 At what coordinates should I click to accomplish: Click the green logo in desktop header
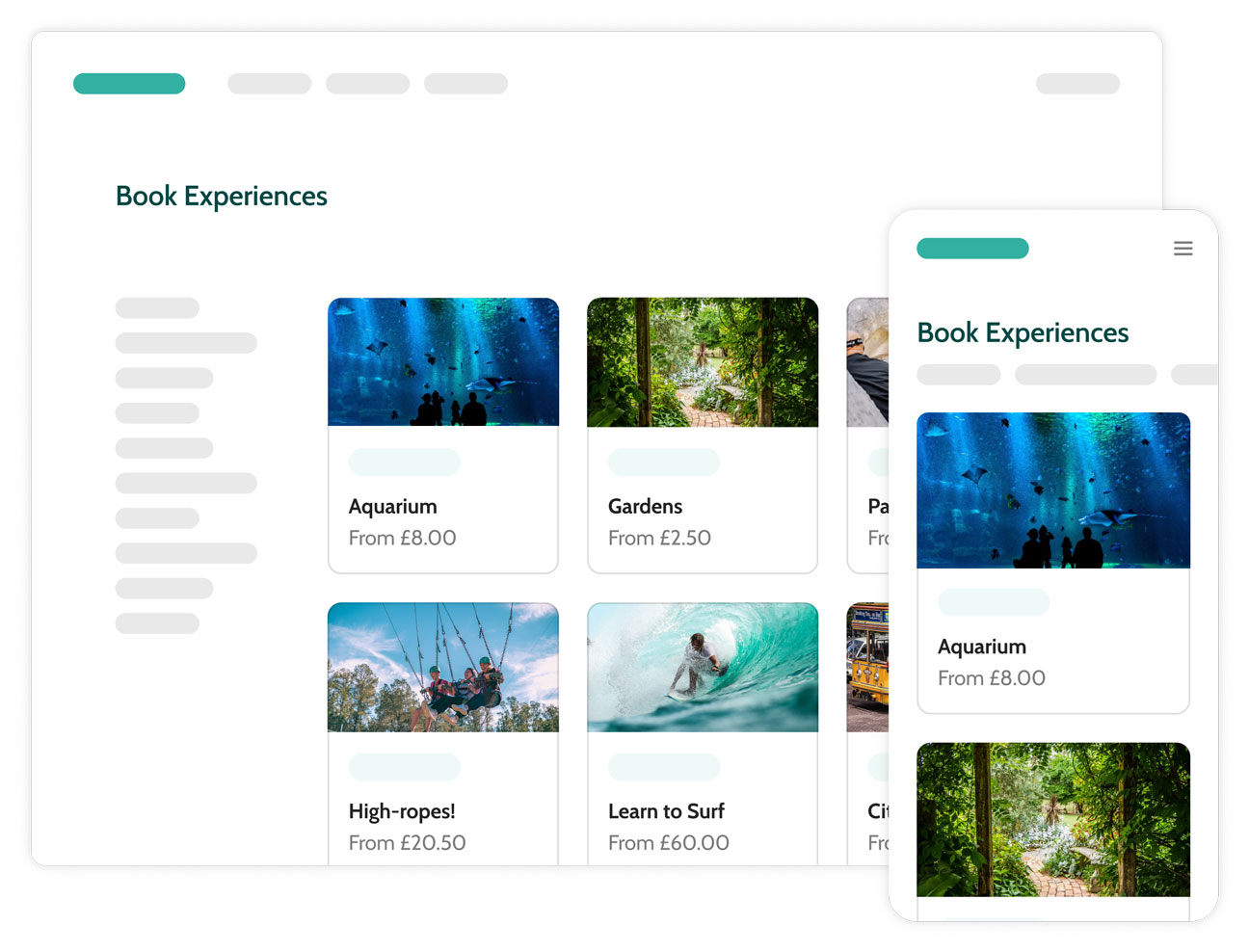pyautogui.click(x=129, y=84)
